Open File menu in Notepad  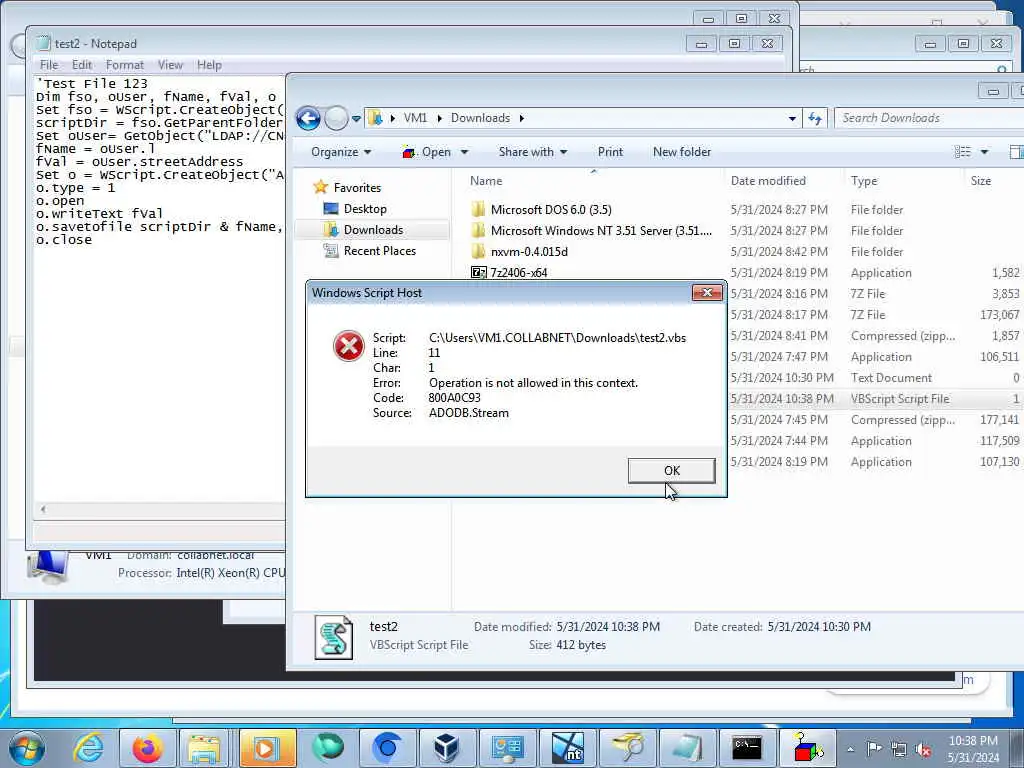pyautogui.click(x=49, y=65)
